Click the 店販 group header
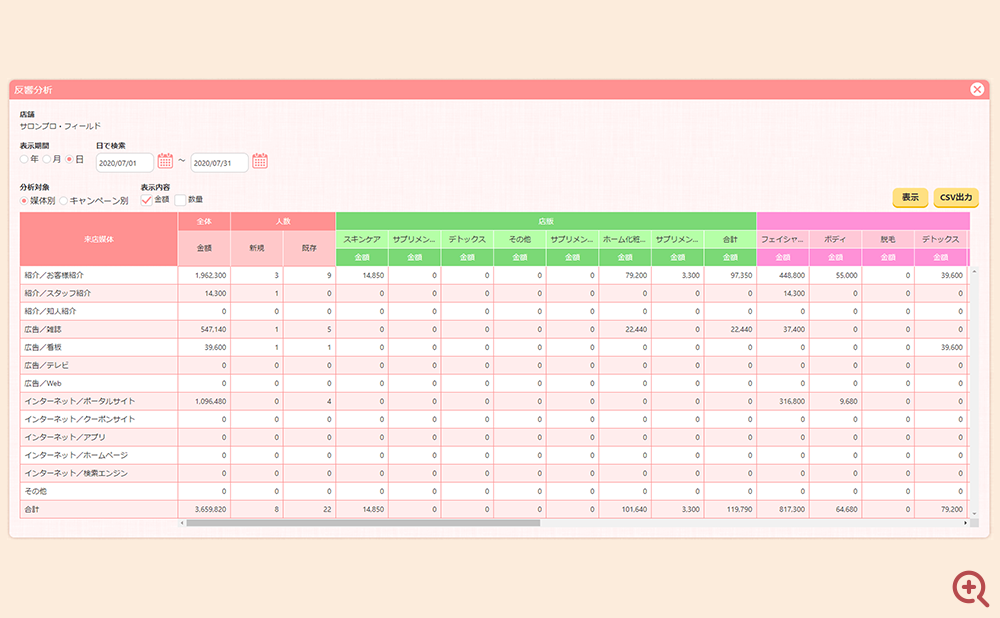 [x=546, y=221]
